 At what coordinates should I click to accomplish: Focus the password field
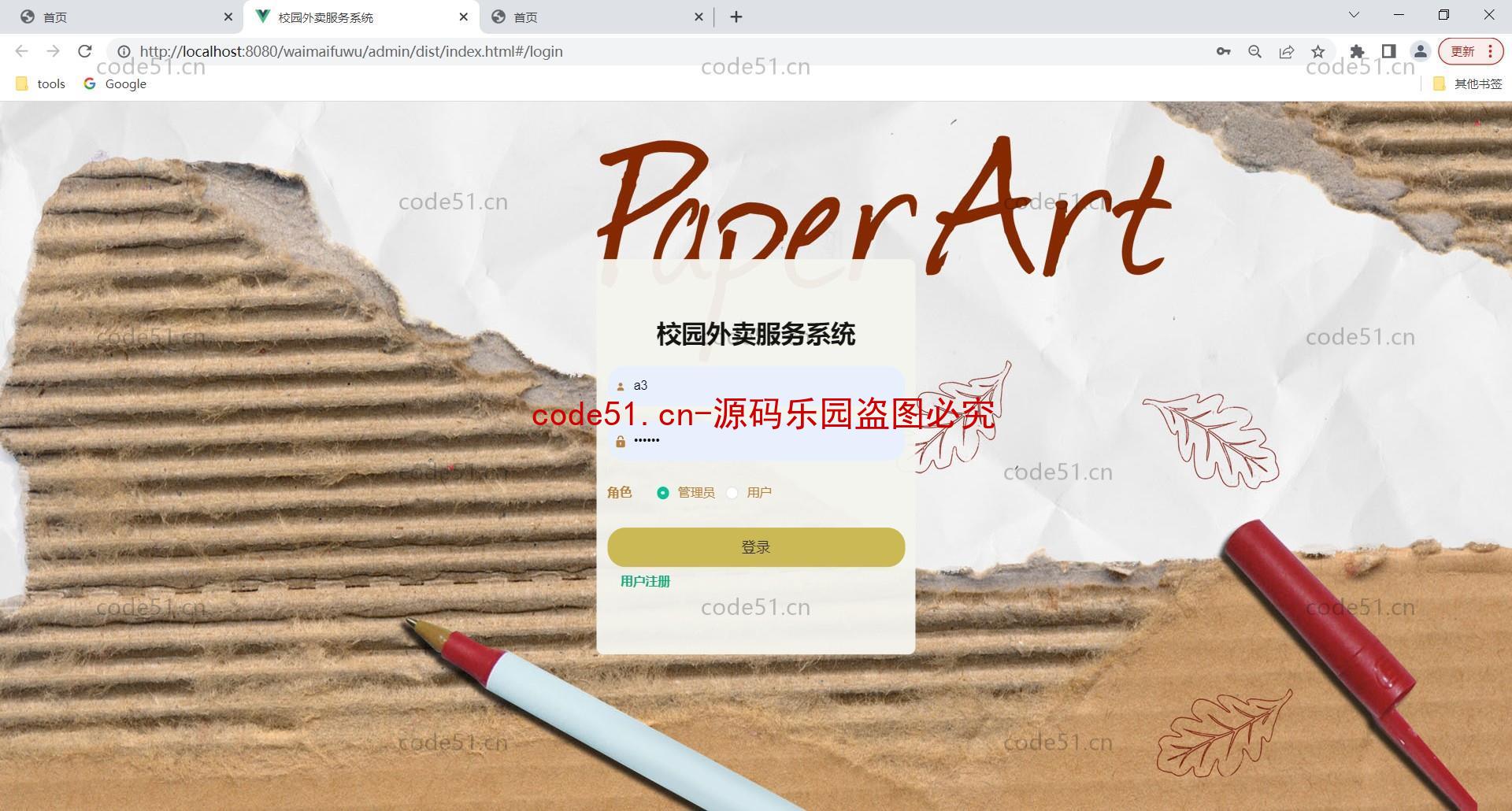coord(756,441)
